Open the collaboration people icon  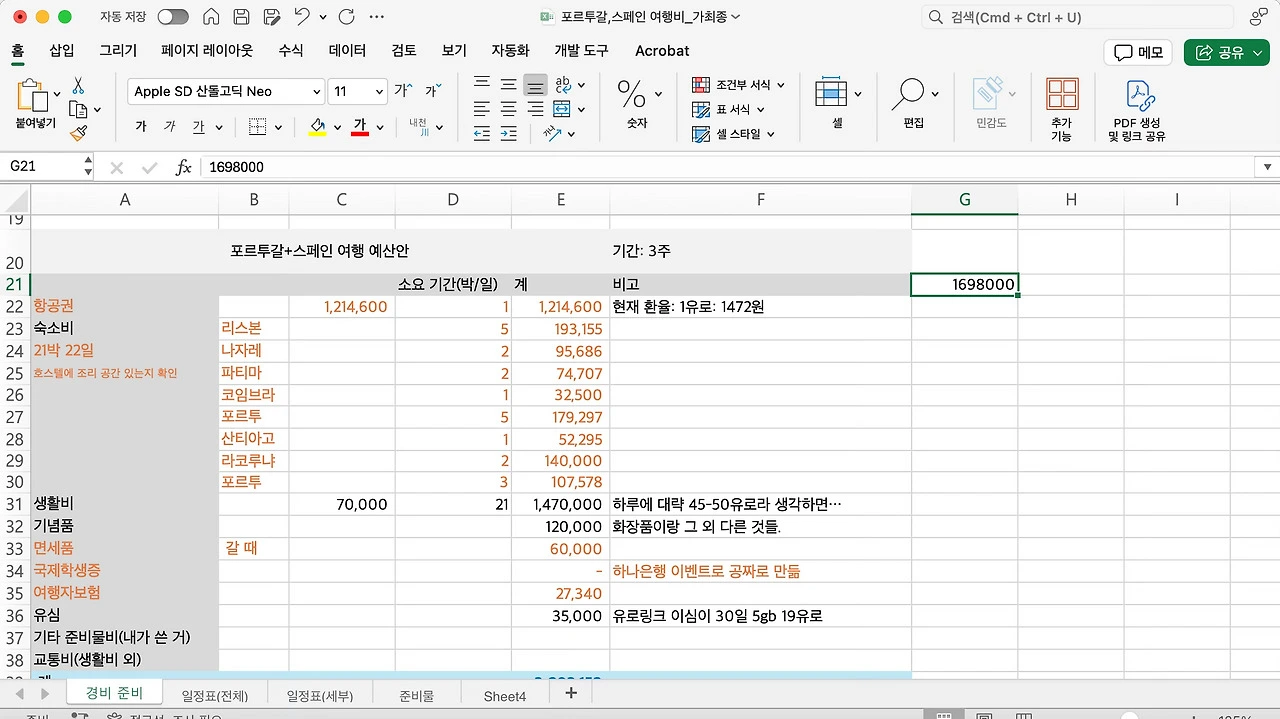click(x=1259, y=17)
